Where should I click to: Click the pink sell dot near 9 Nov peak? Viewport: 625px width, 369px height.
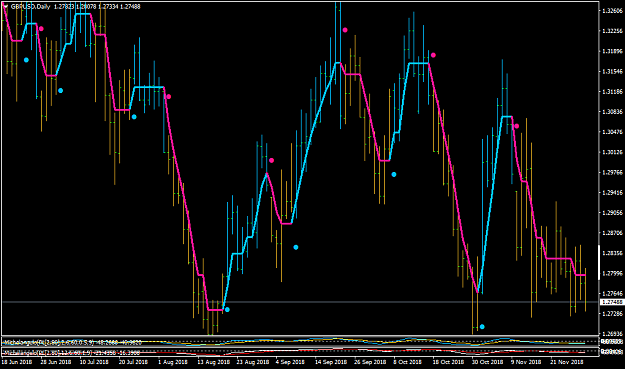(x=517, y=126)
